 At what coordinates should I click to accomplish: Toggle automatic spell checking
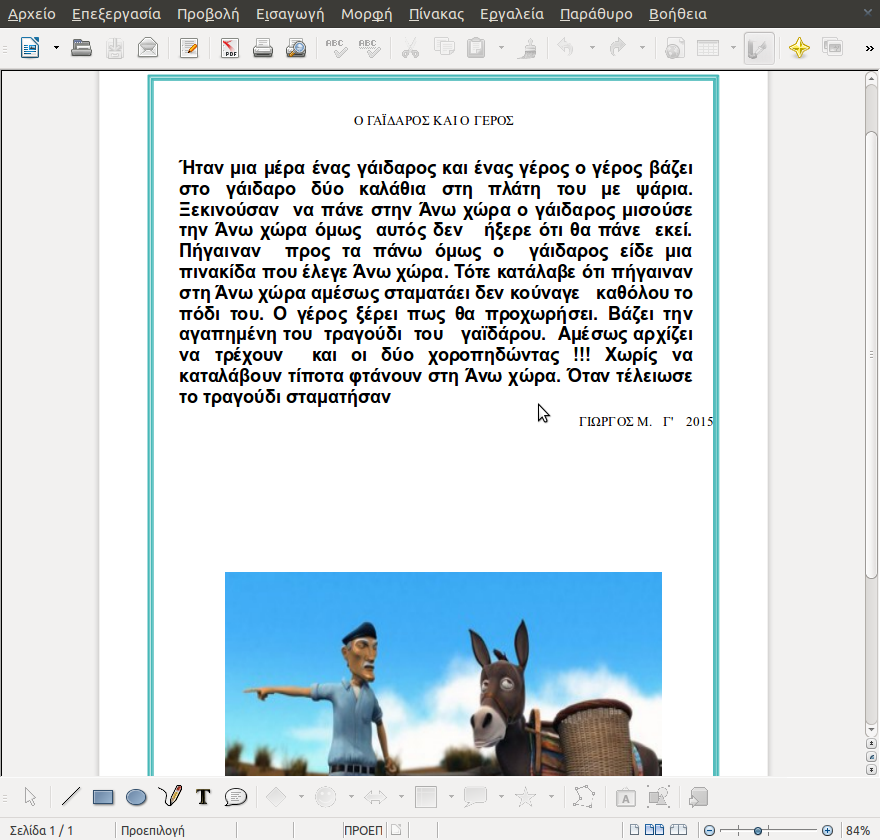click(x=369, y=48)
